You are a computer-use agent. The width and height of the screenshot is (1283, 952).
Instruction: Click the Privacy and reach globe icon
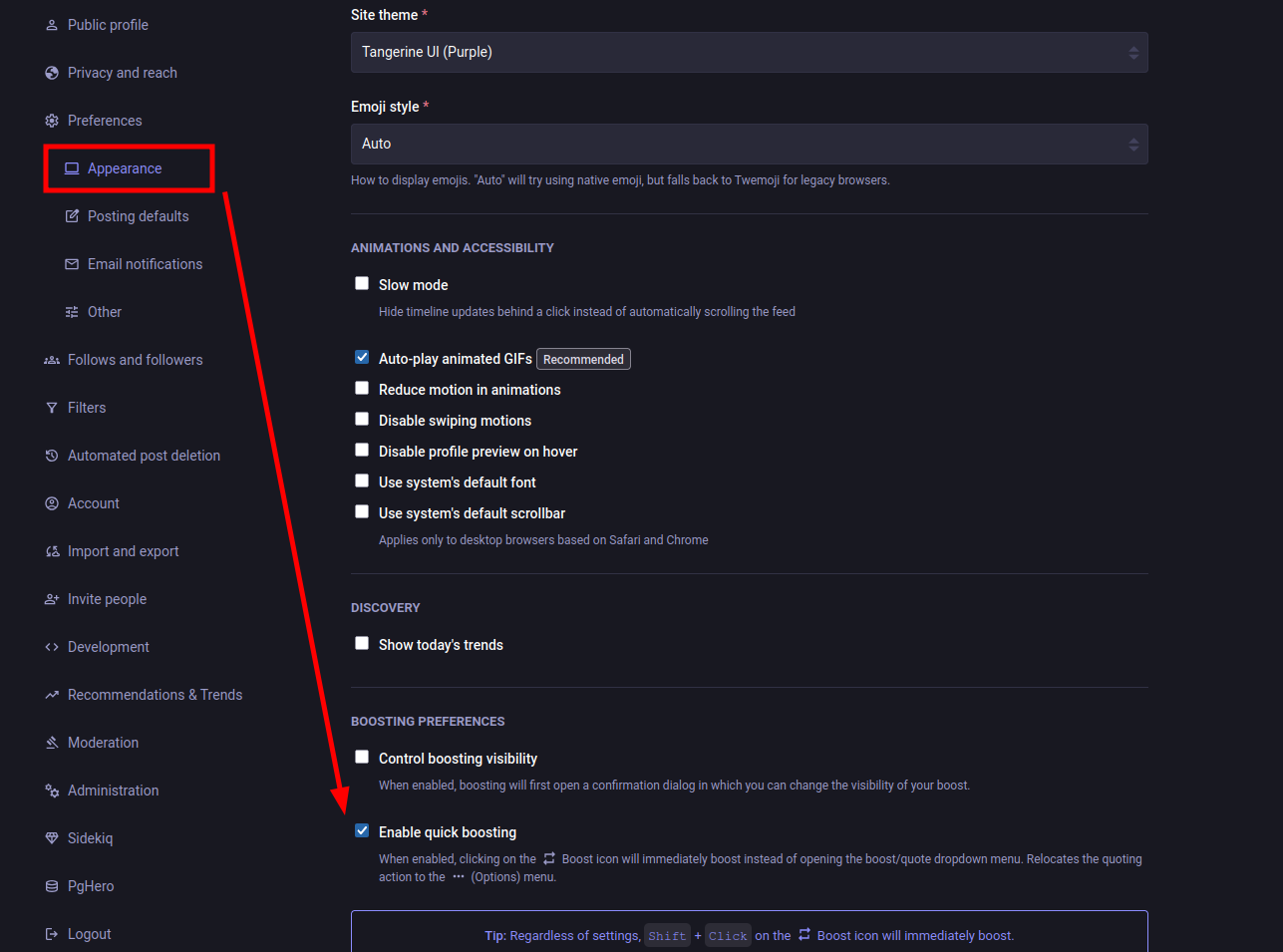52,73
